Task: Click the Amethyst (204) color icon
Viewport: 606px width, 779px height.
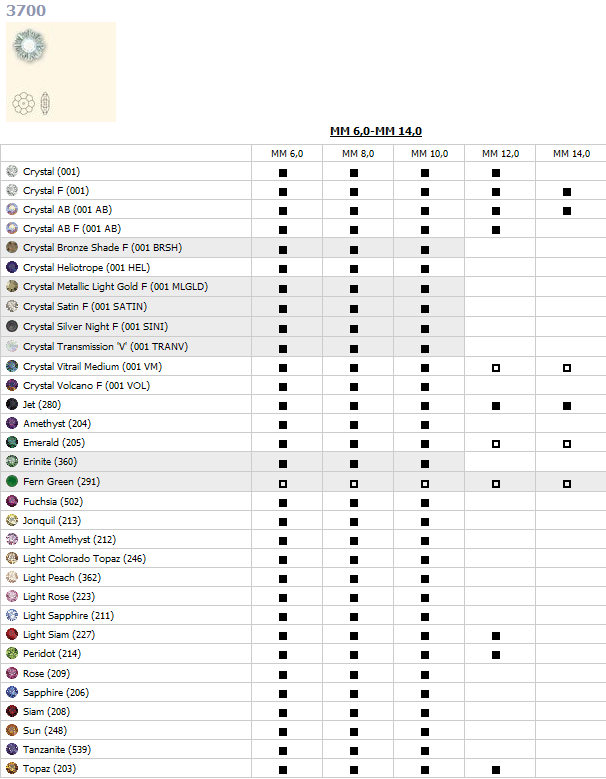Action: coord(12,423)
